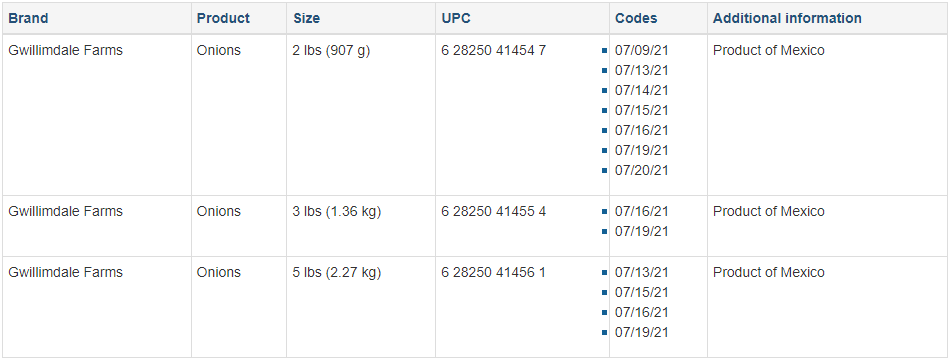Screen dimensions: 948x362
Task: Click Onions in the 5 lbs row
Action: click(219, 273)
